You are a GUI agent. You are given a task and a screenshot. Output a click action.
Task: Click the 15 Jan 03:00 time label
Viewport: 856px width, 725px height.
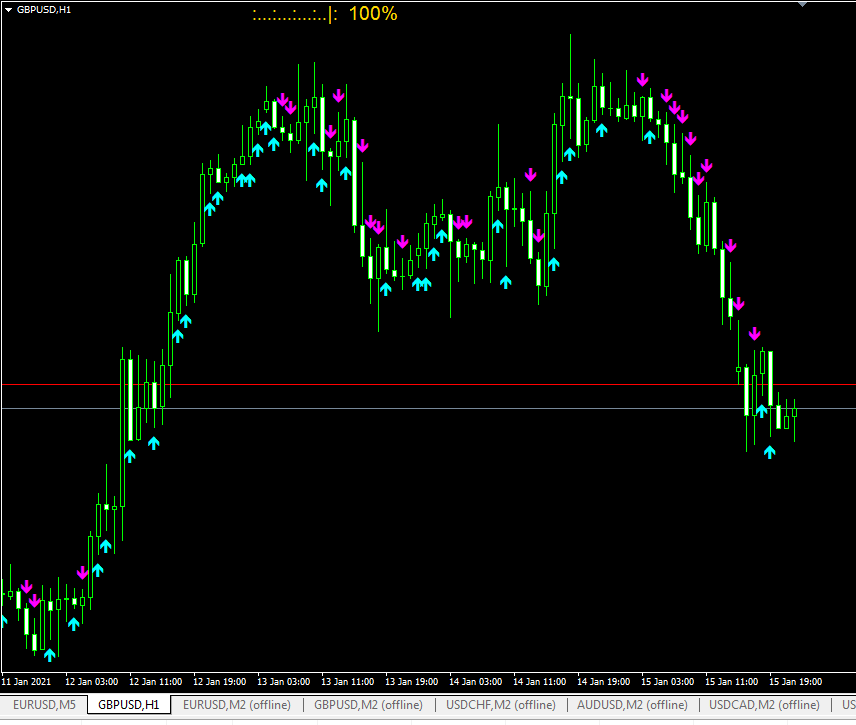668,682
